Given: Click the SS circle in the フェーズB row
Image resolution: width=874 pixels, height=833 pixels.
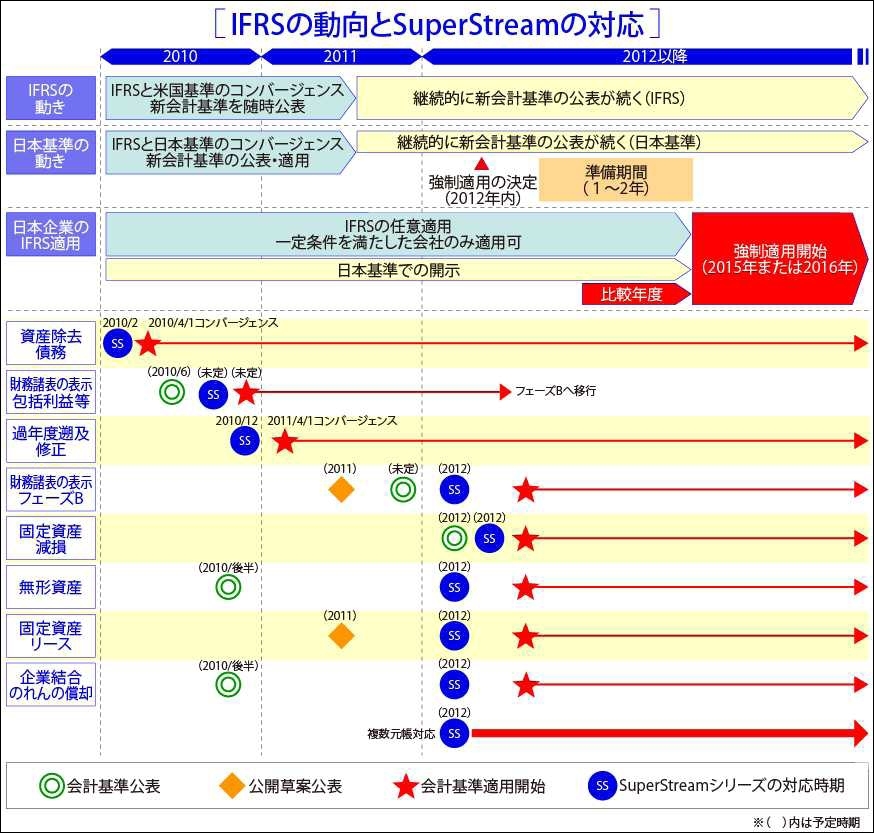Looking at the screenshot, I should (454, 490).
